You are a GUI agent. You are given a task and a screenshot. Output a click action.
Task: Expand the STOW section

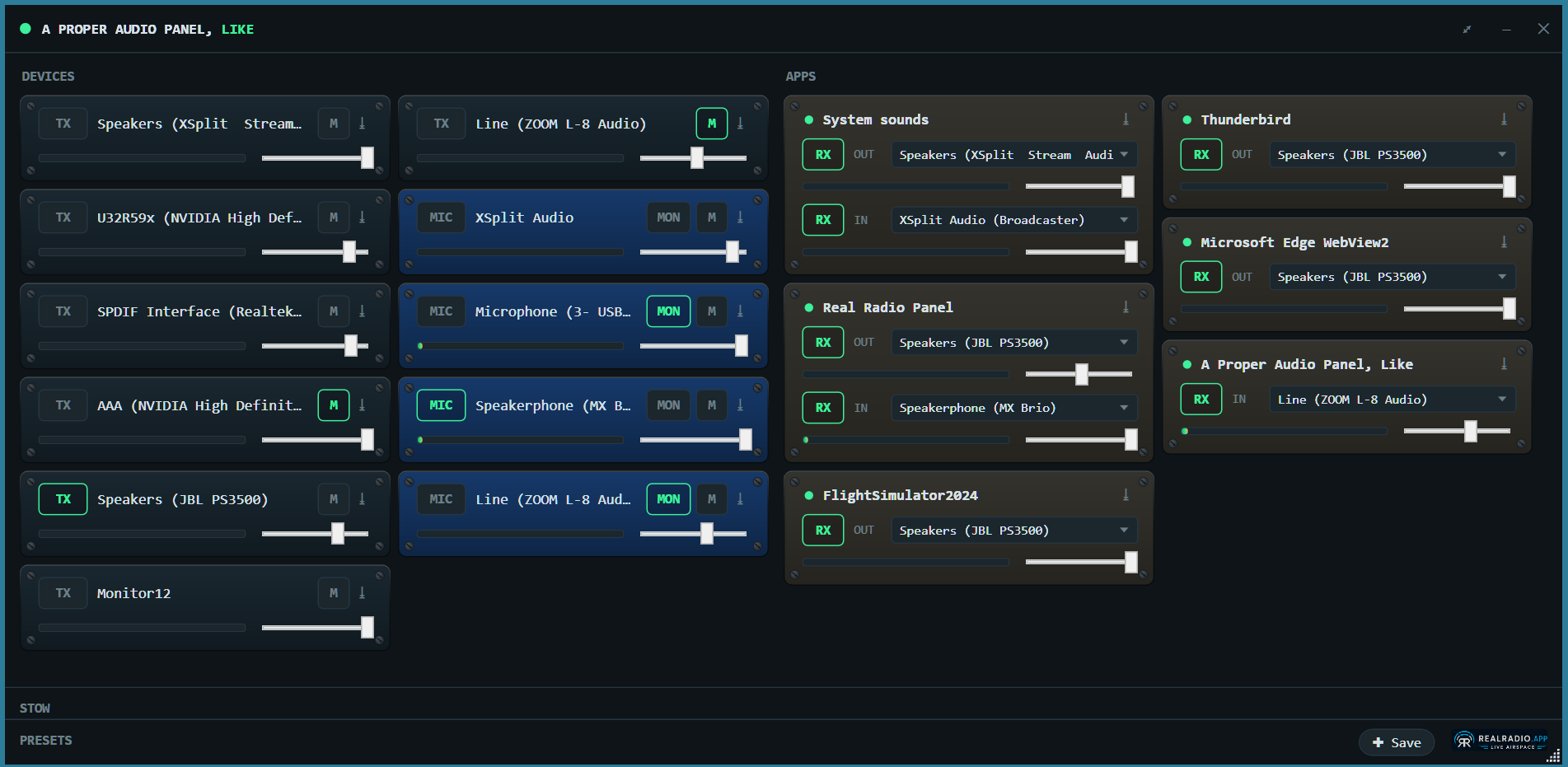(35, 709)
